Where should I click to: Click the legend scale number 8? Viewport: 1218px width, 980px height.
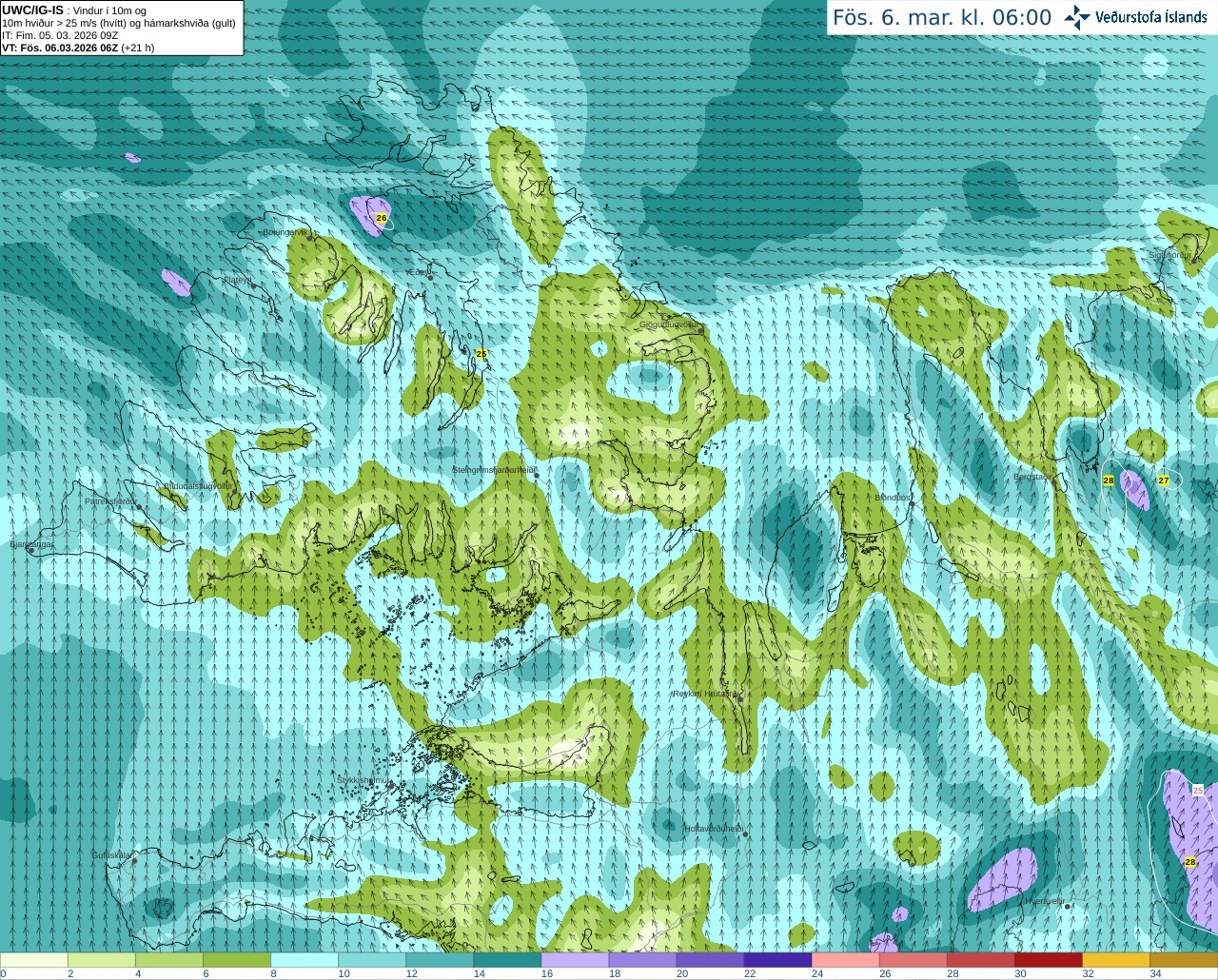pyautogui.click(x=274, y=974)
